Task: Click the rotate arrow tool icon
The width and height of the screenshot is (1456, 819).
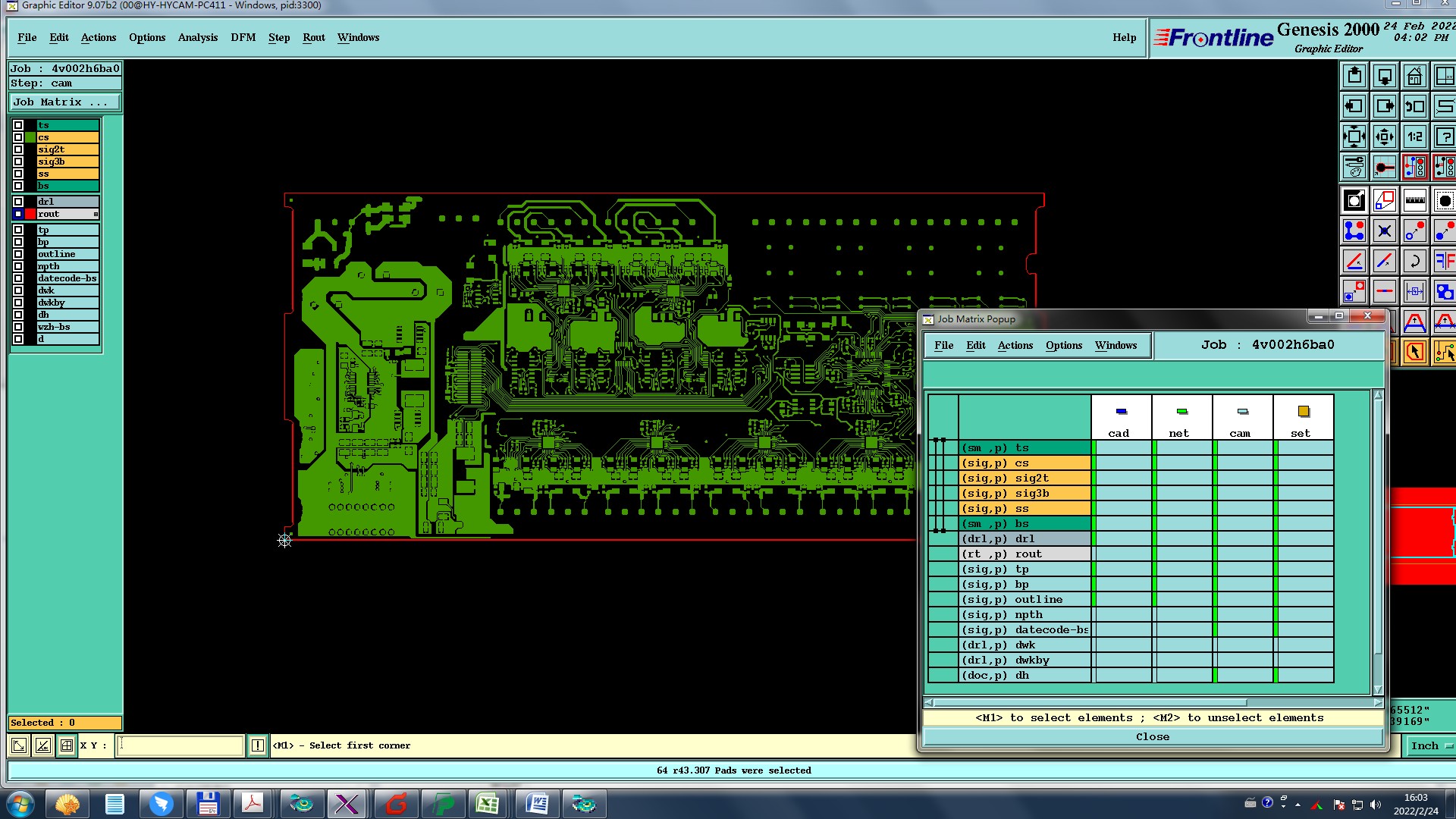Action: click(x=1414, y=262)
